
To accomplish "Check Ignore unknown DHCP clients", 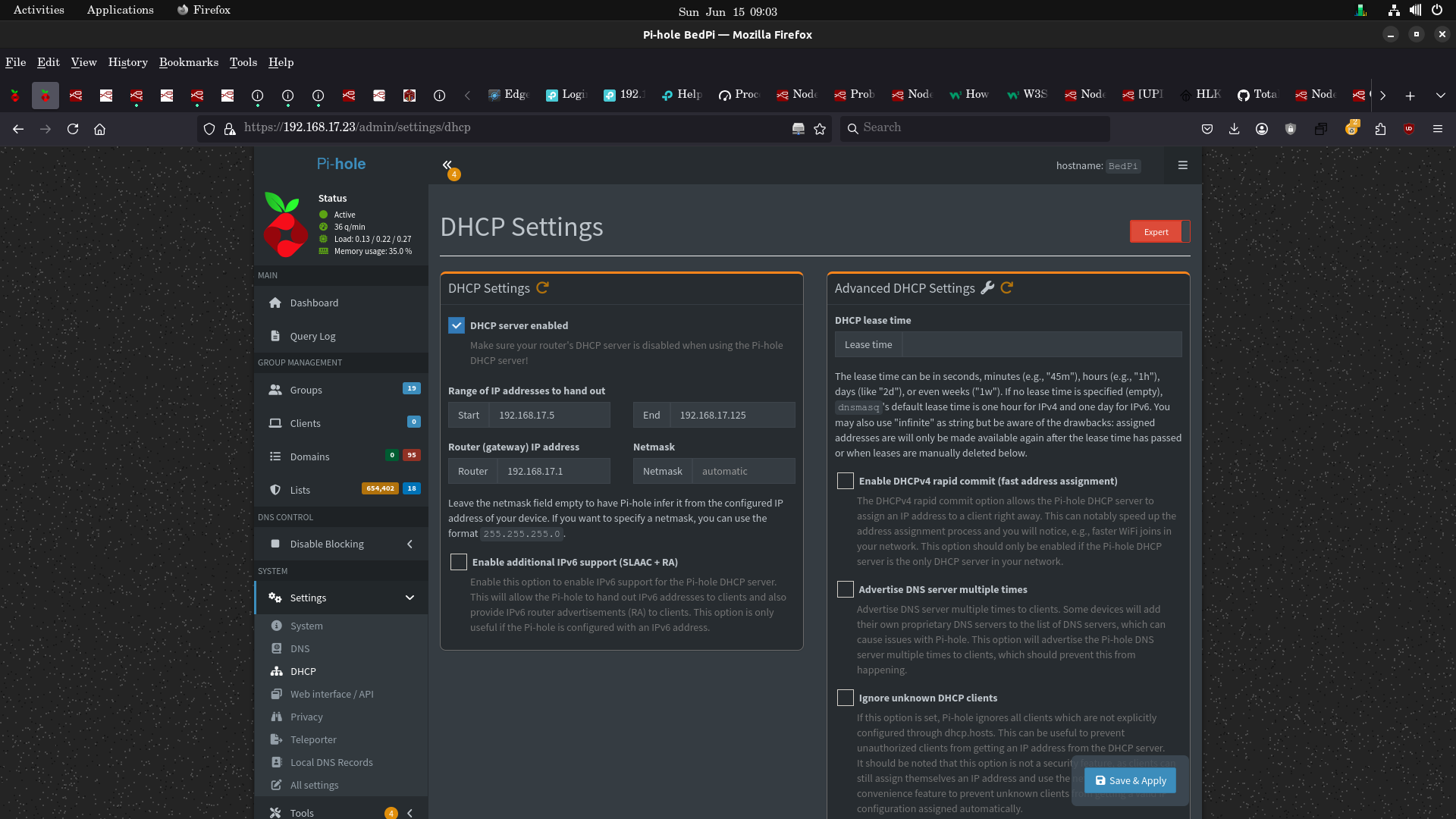I will pyautogui.click(x=846, y=698).
